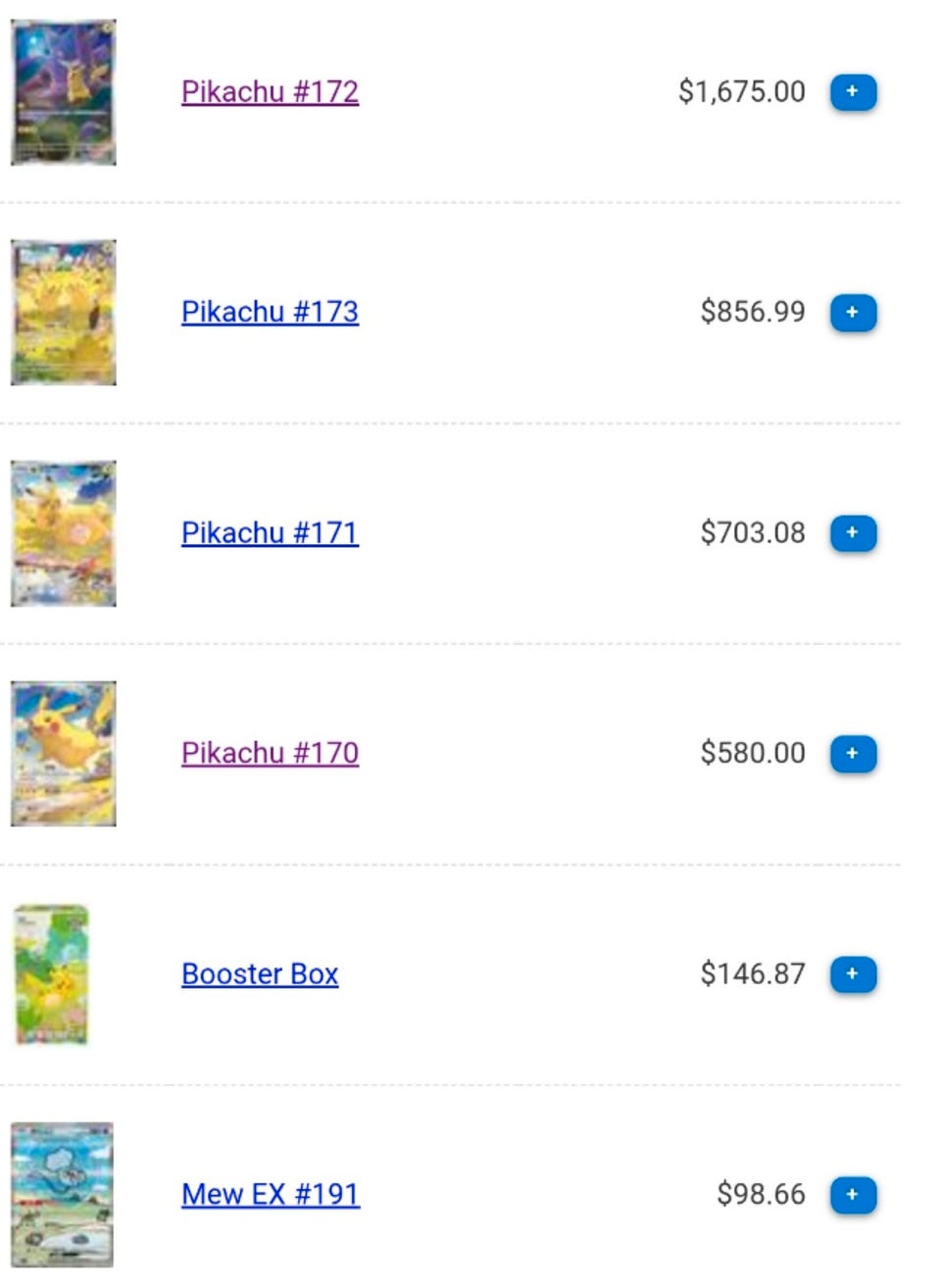The height and width of the screenshot is (1288, 941).
Task: Click the plus icon for Booster Box
Action: (x=853, y=974)
